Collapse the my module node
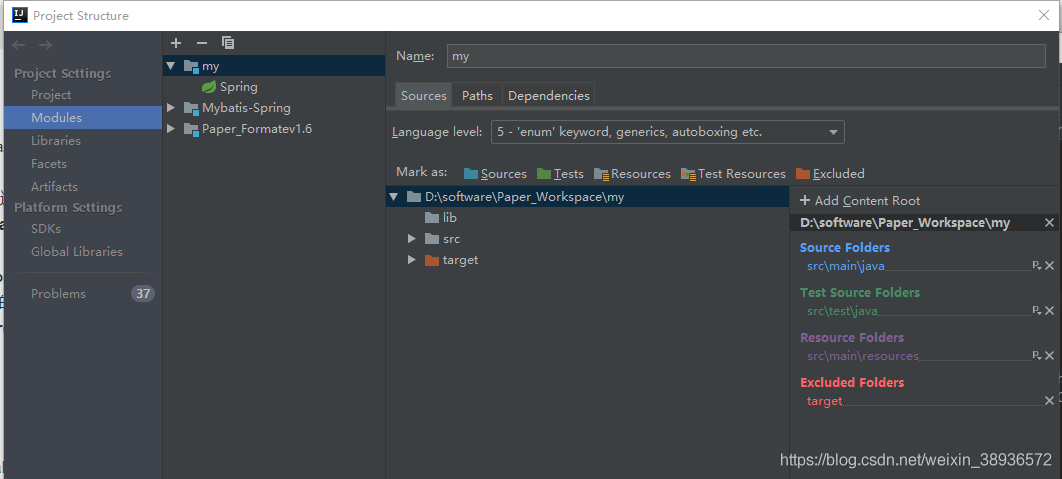 171,66
